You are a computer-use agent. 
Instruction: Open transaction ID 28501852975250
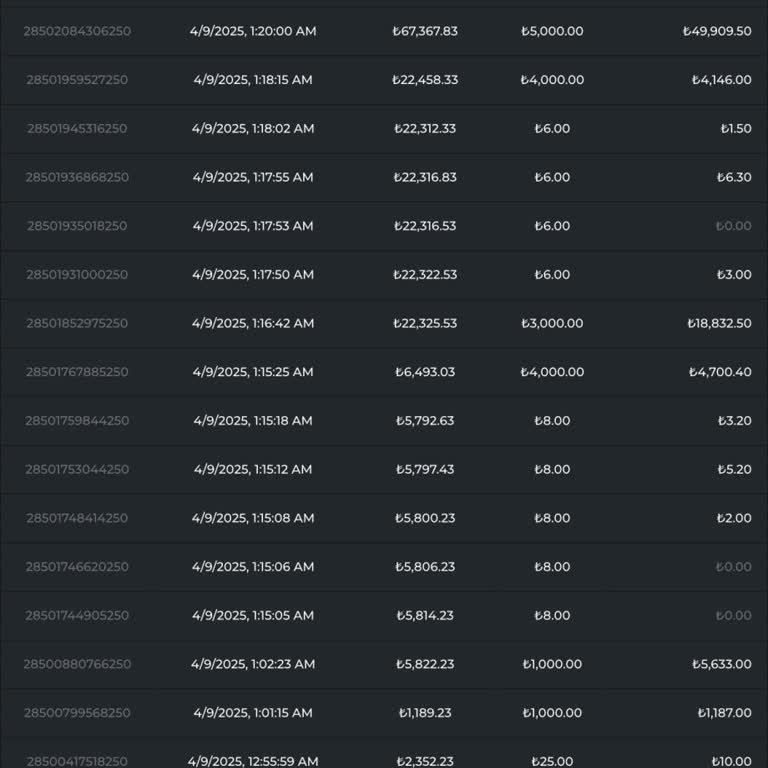(x=77, y=323)
